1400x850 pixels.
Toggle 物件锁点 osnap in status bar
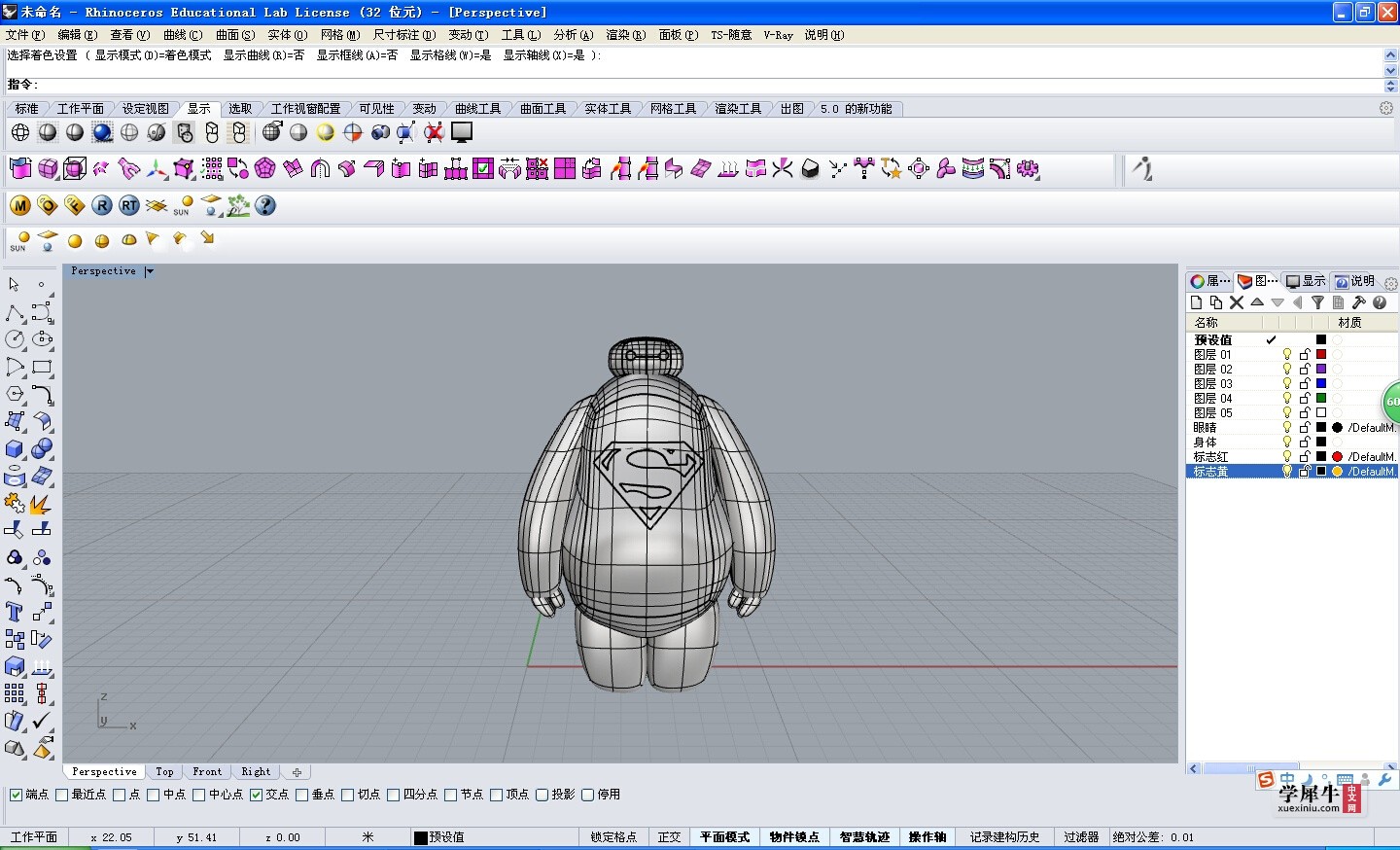[x=794, y=837]
